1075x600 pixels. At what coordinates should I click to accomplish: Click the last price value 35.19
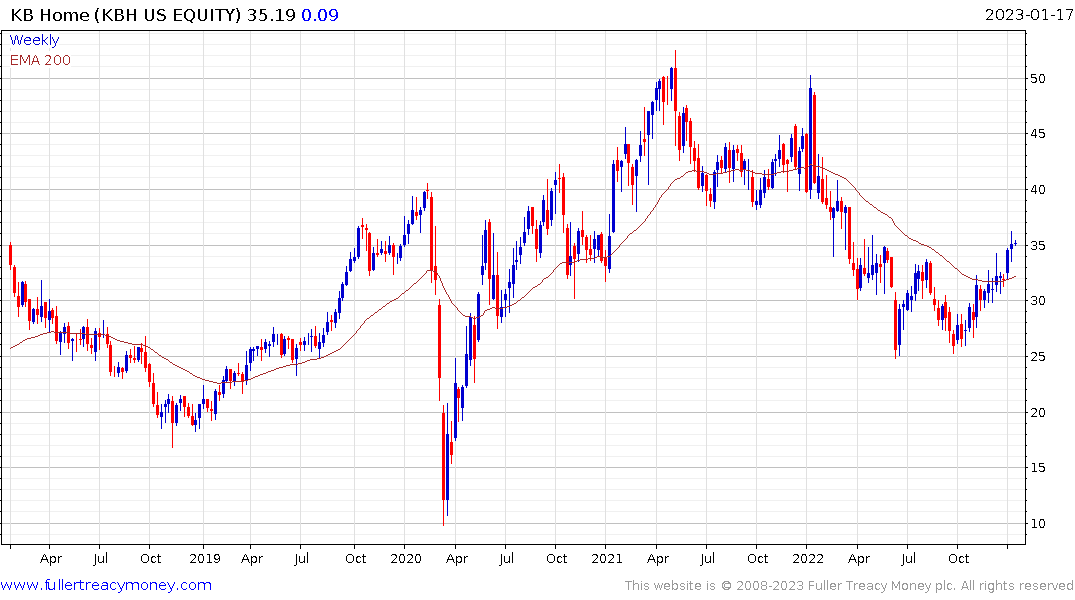271,15
